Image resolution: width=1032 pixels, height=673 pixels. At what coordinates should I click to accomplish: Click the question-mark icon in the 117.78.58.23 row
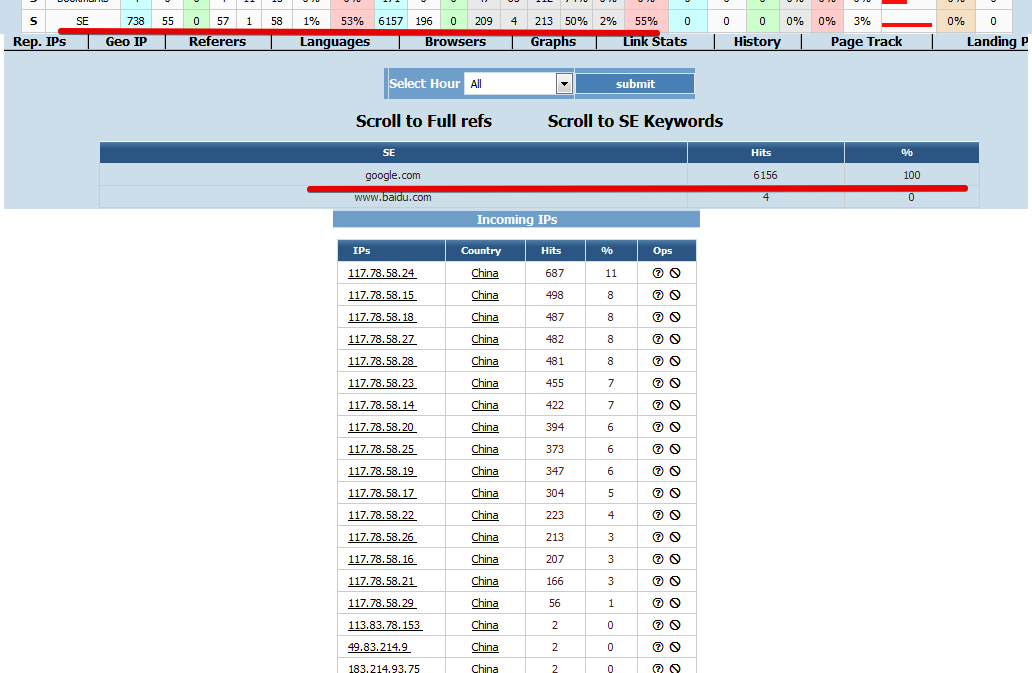[x=658, y=384]
